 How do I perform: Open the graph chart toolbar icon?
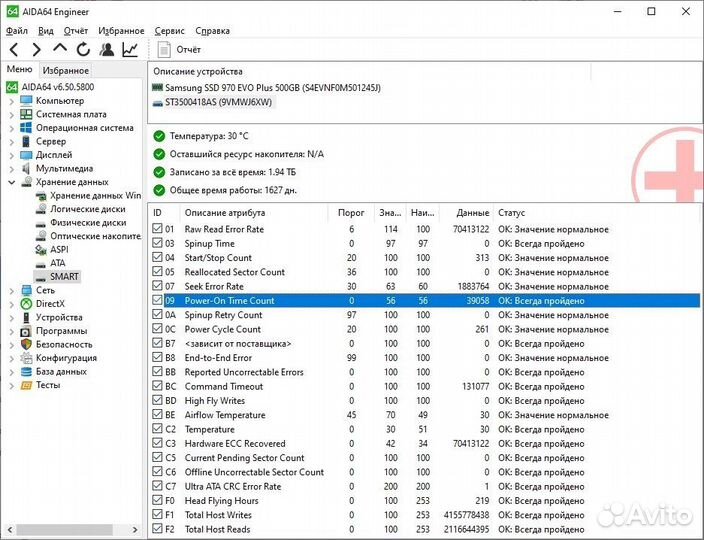130,49
